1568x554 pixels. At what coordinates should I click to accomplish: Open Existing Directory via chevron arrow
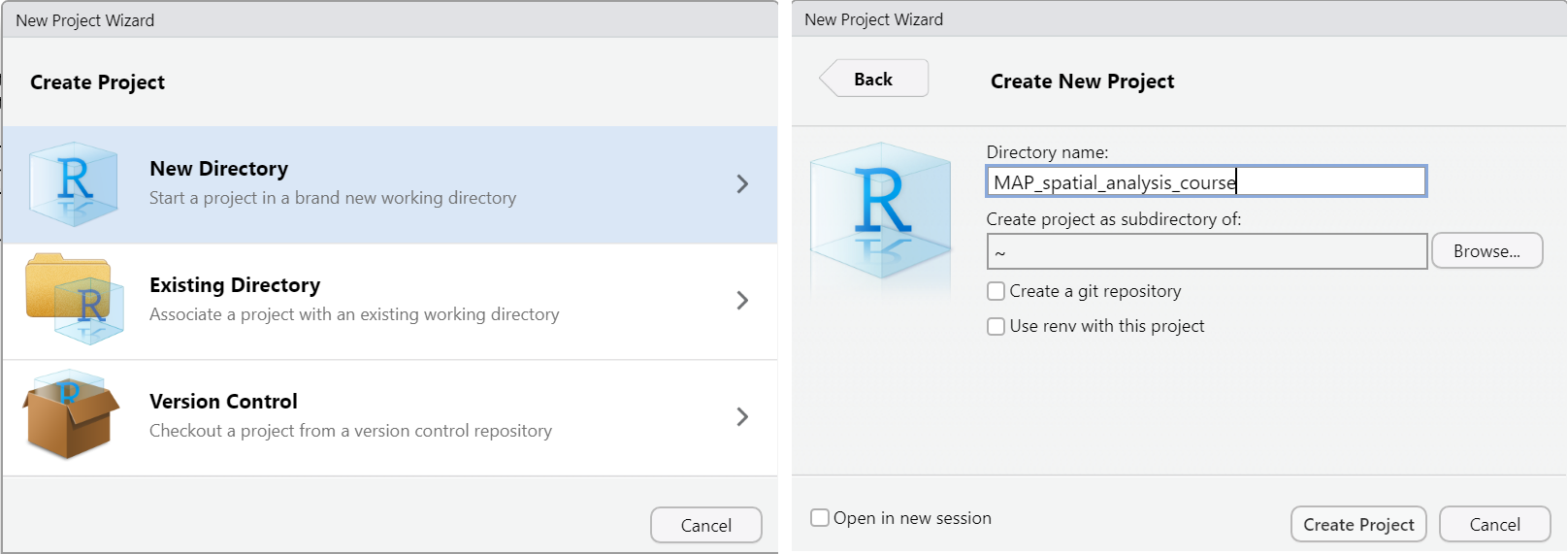[742, 301]
